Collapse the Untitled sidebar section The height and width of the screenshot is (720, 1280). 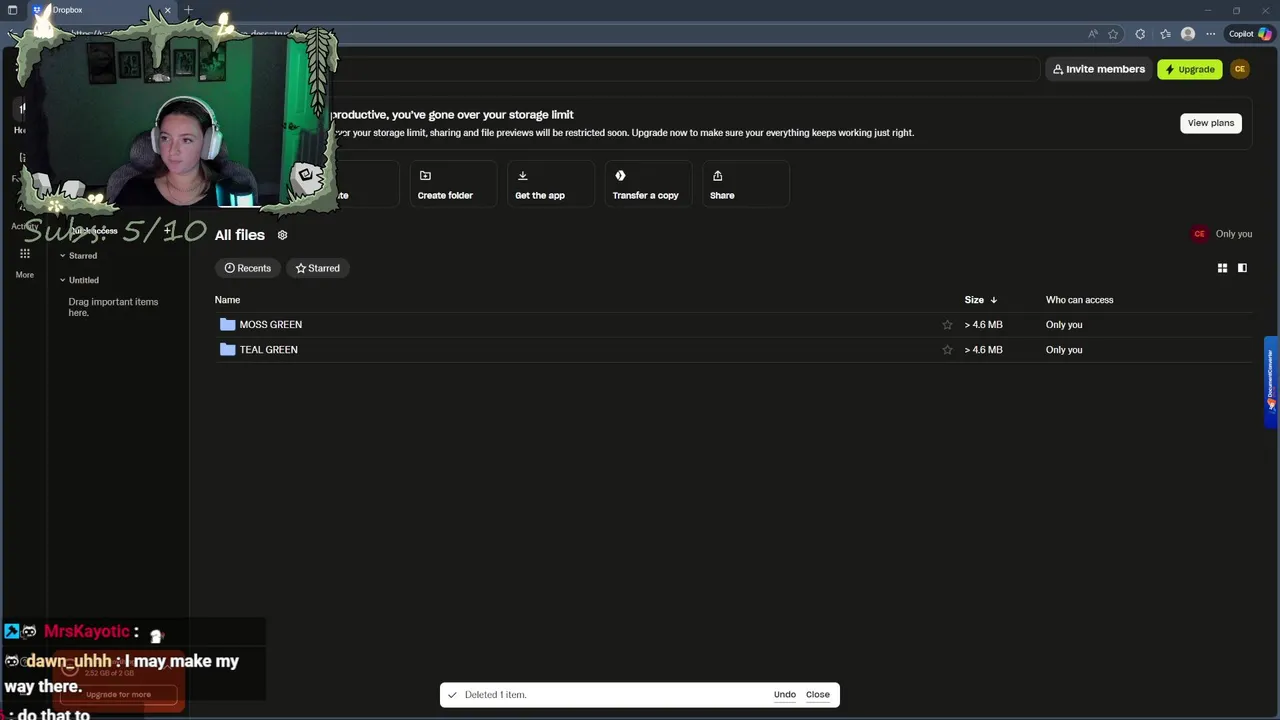tap(62, 280)
